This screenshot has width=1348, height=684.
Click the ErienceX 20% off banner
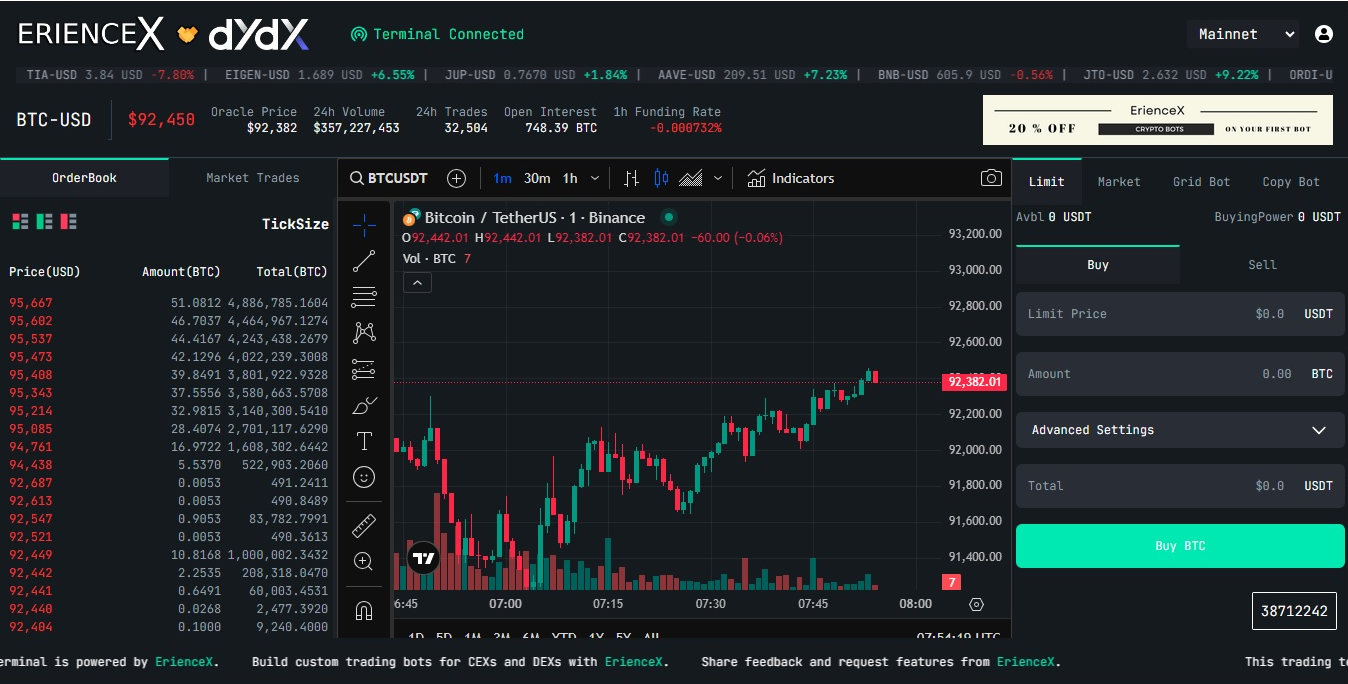tap(1158, 120)
